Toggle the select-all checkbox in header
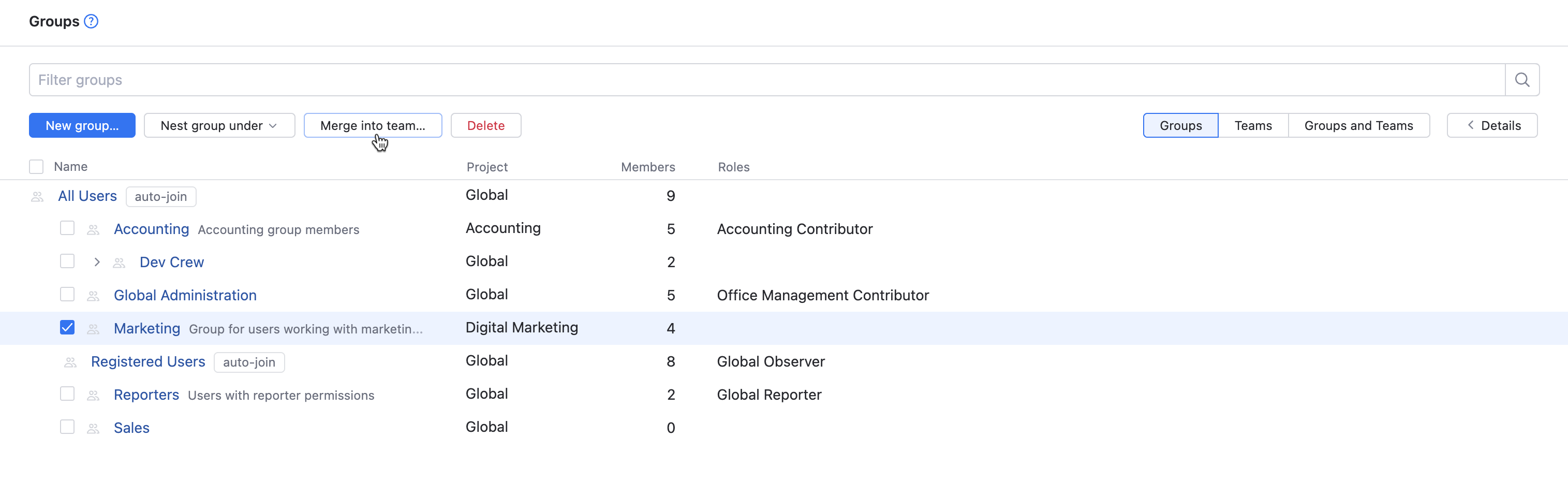 37,167
